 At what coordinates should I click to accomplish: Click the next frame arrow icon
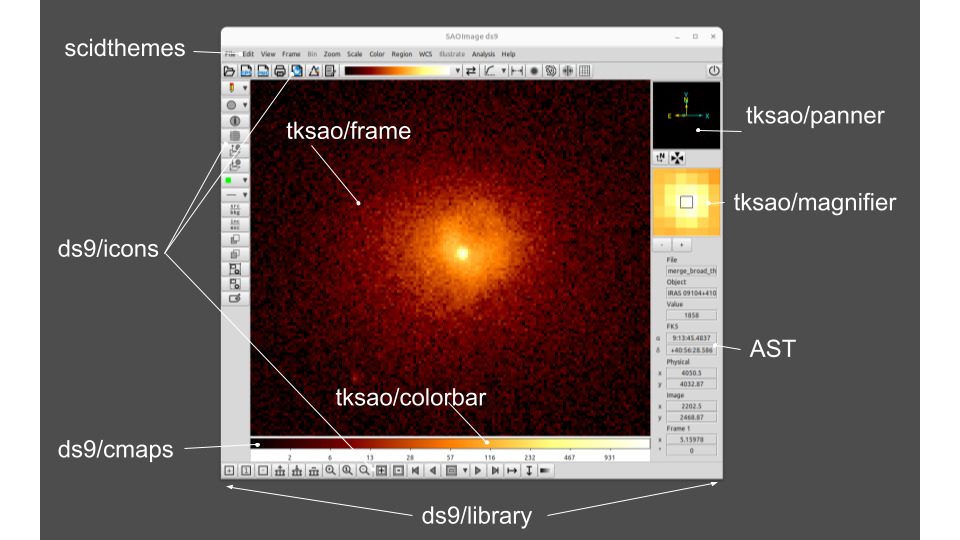(x=478, y=471)
